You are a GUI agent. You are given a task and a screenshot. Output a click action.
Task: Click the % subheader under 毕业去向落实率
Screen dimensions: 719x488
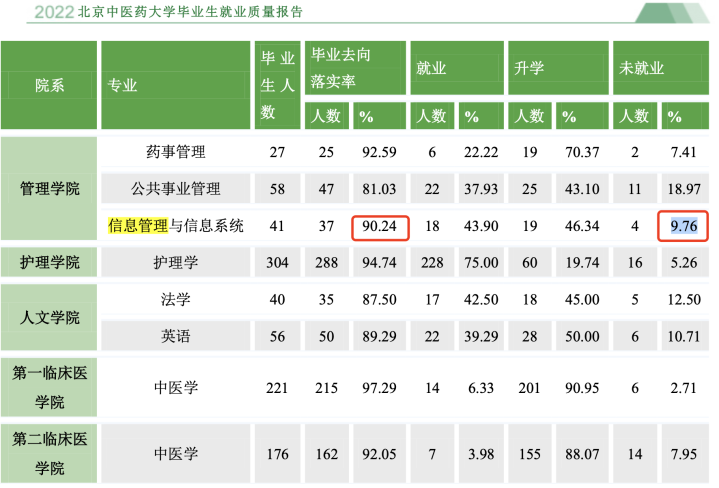[379, 116]
